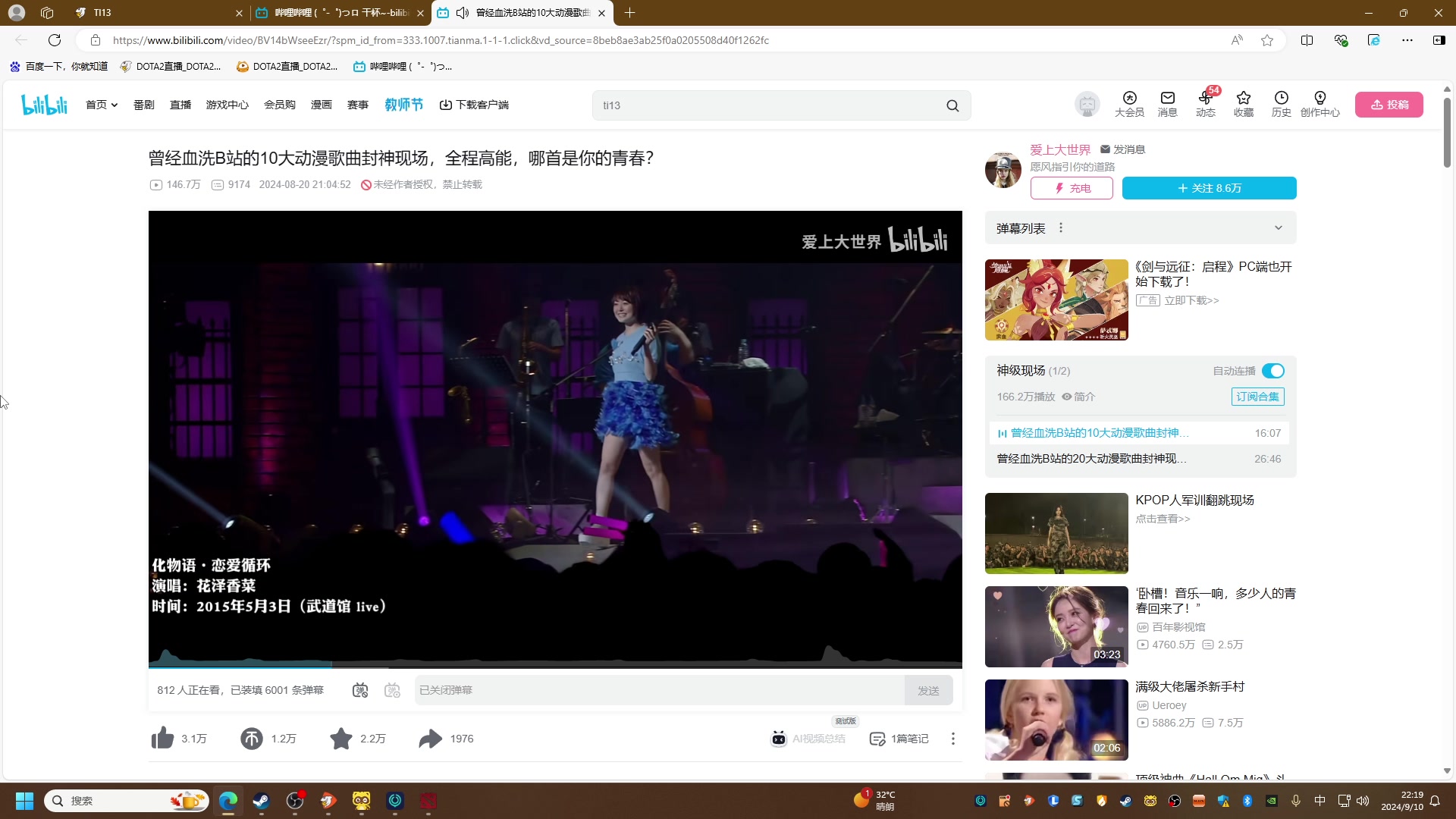This screenshot has height=819, width=1456.
Task: Open the 历史 history icon
Action: [x=1282, y=104]
